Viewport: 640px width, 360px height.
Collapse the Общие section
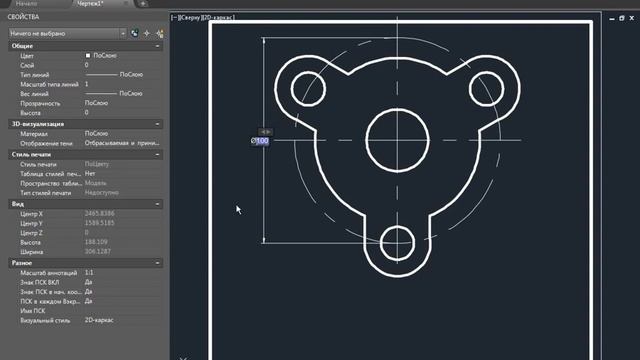pos(157,46)
